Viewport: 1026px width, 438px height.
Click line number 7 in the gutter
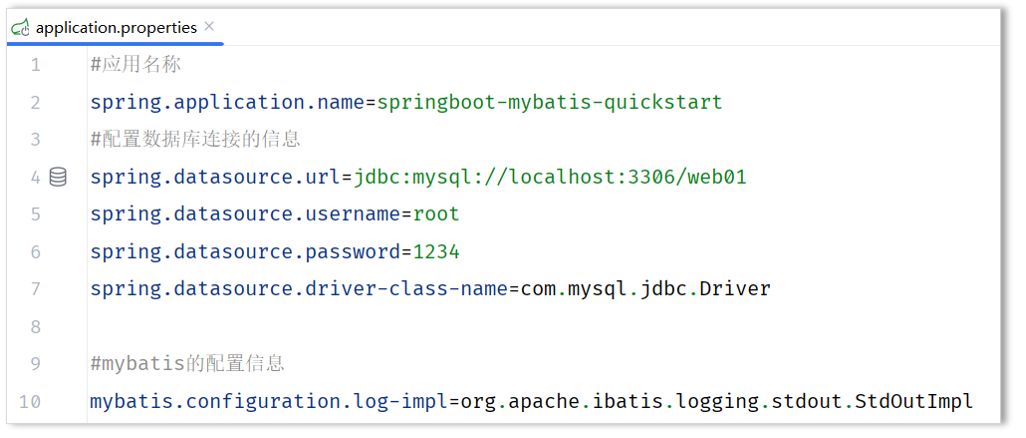tap(36, 289)
